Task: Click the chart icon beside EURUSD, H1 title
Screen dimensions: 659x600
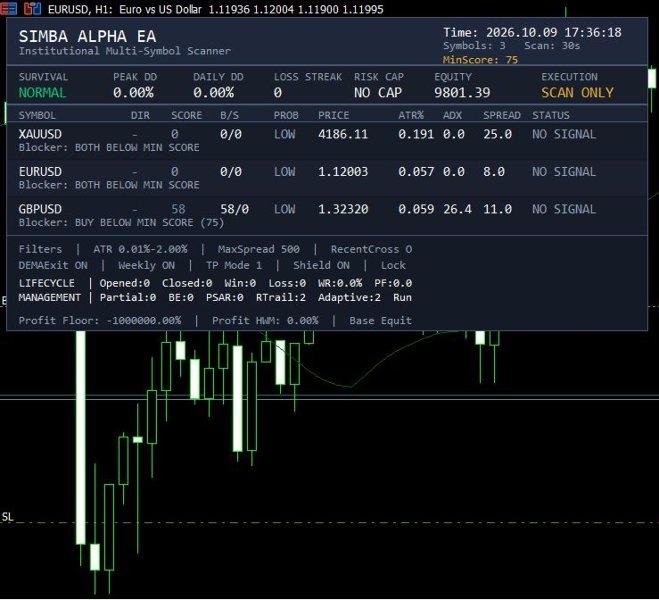Action: point(32,8)
